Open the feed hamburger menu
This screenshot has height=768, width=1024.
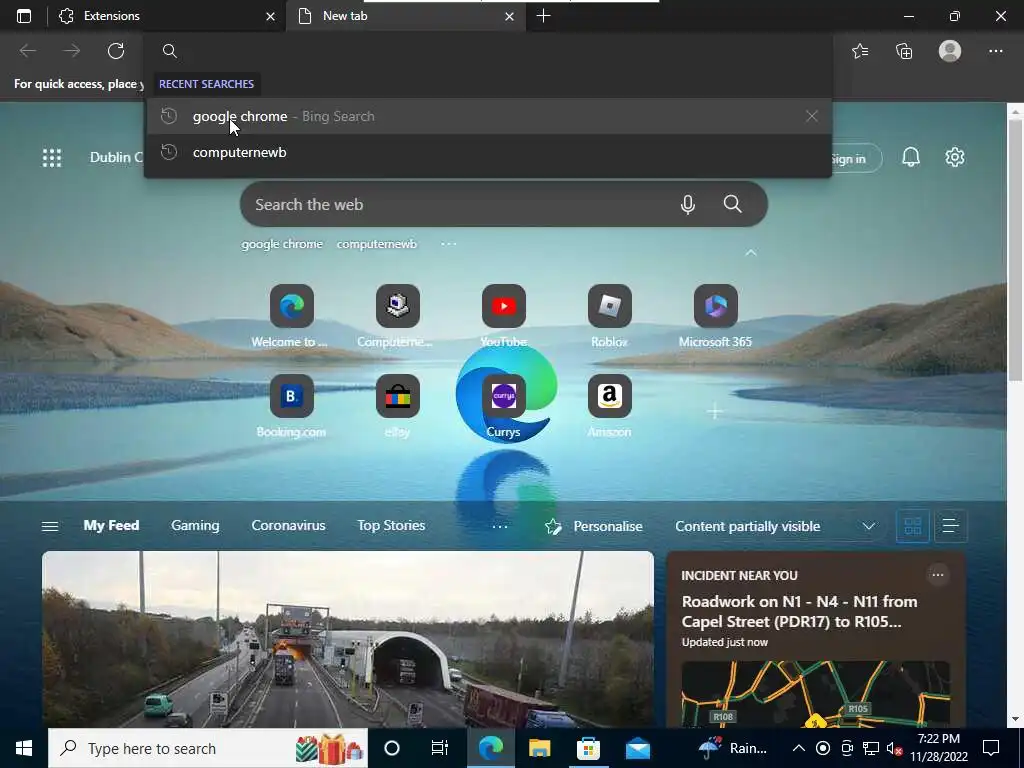50,526
